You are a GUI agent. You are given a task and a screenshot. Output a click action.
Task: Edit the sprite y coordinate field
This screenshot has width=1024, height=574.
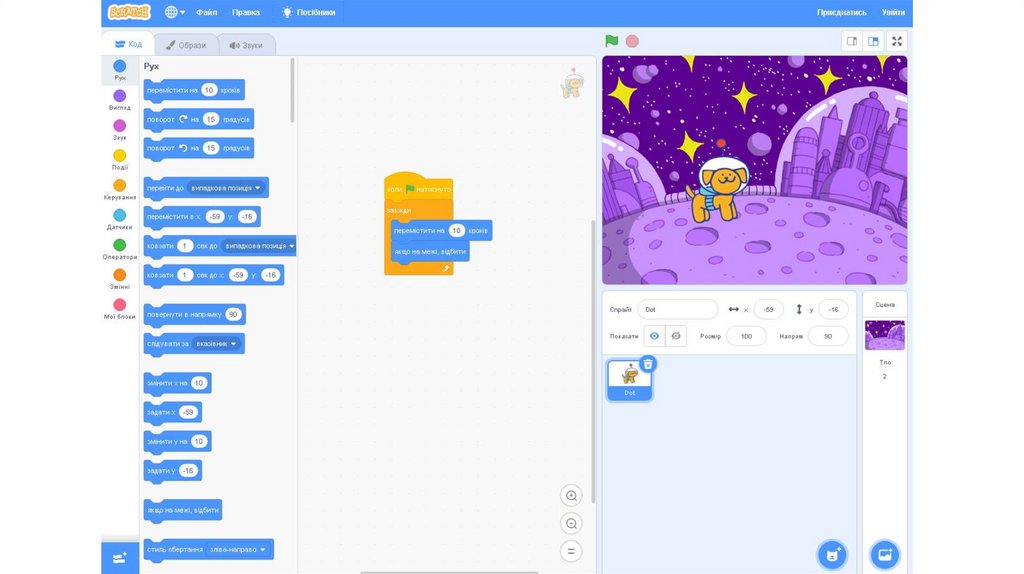tap(833, 310)
